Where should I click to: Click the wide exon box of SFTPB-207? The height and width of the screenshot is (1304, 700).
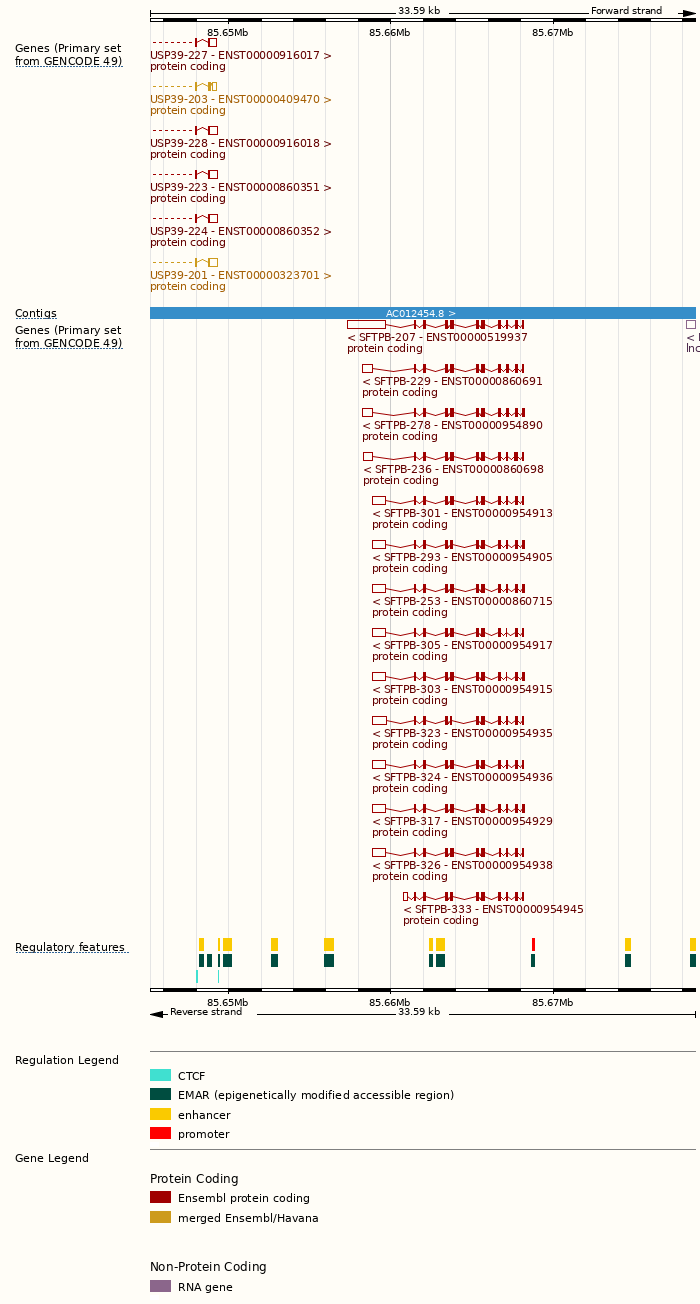click(x=366, y=325)
